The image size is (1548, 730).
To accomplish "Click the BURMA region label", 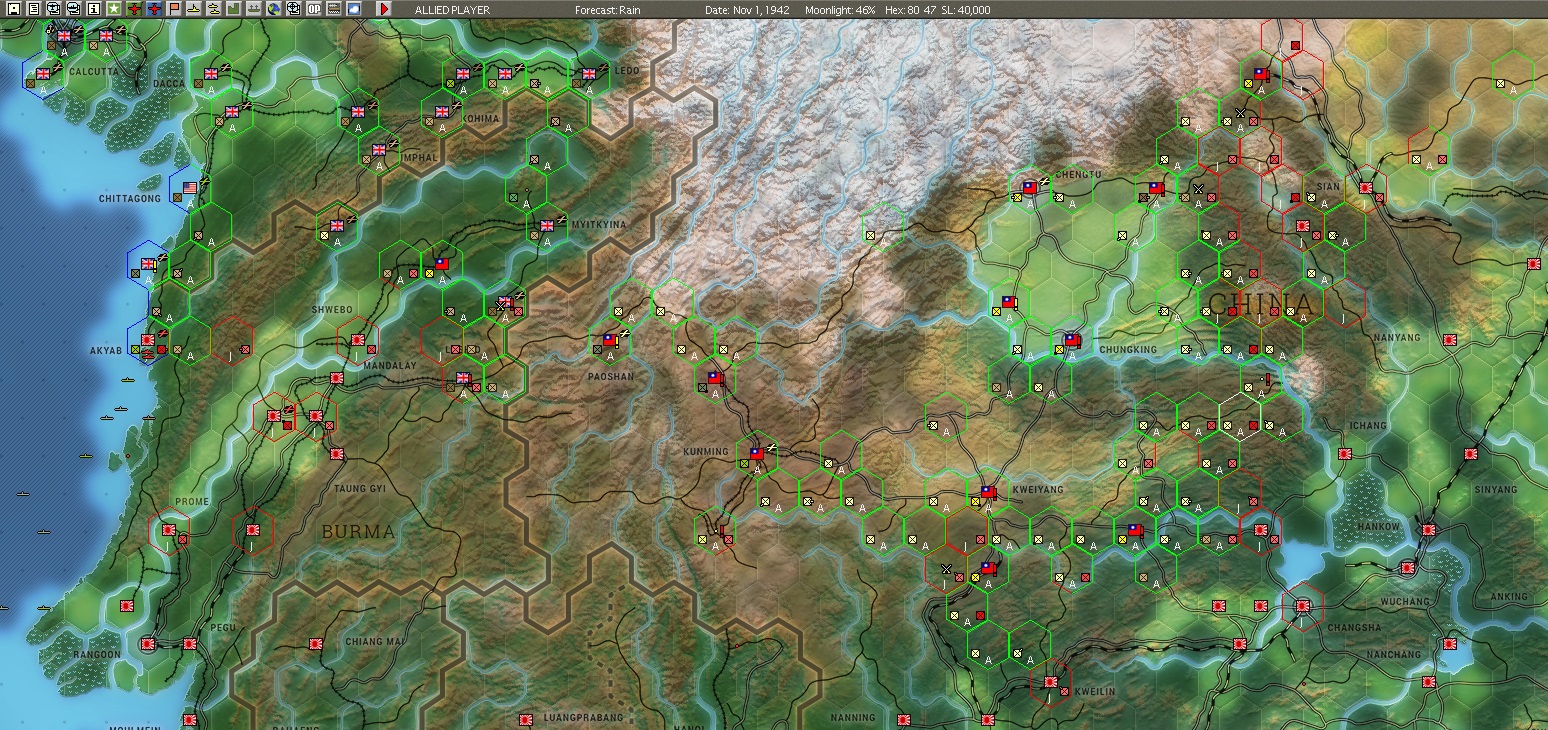I will [358, 532].
